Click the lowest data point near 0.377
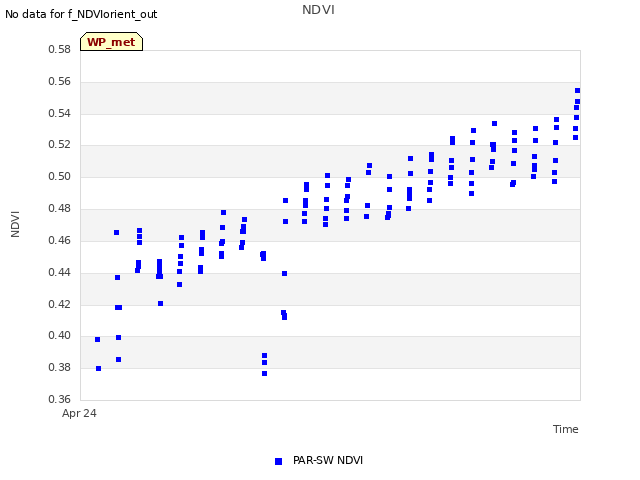This screenshot has height=480, width=640. pos(264,373)
